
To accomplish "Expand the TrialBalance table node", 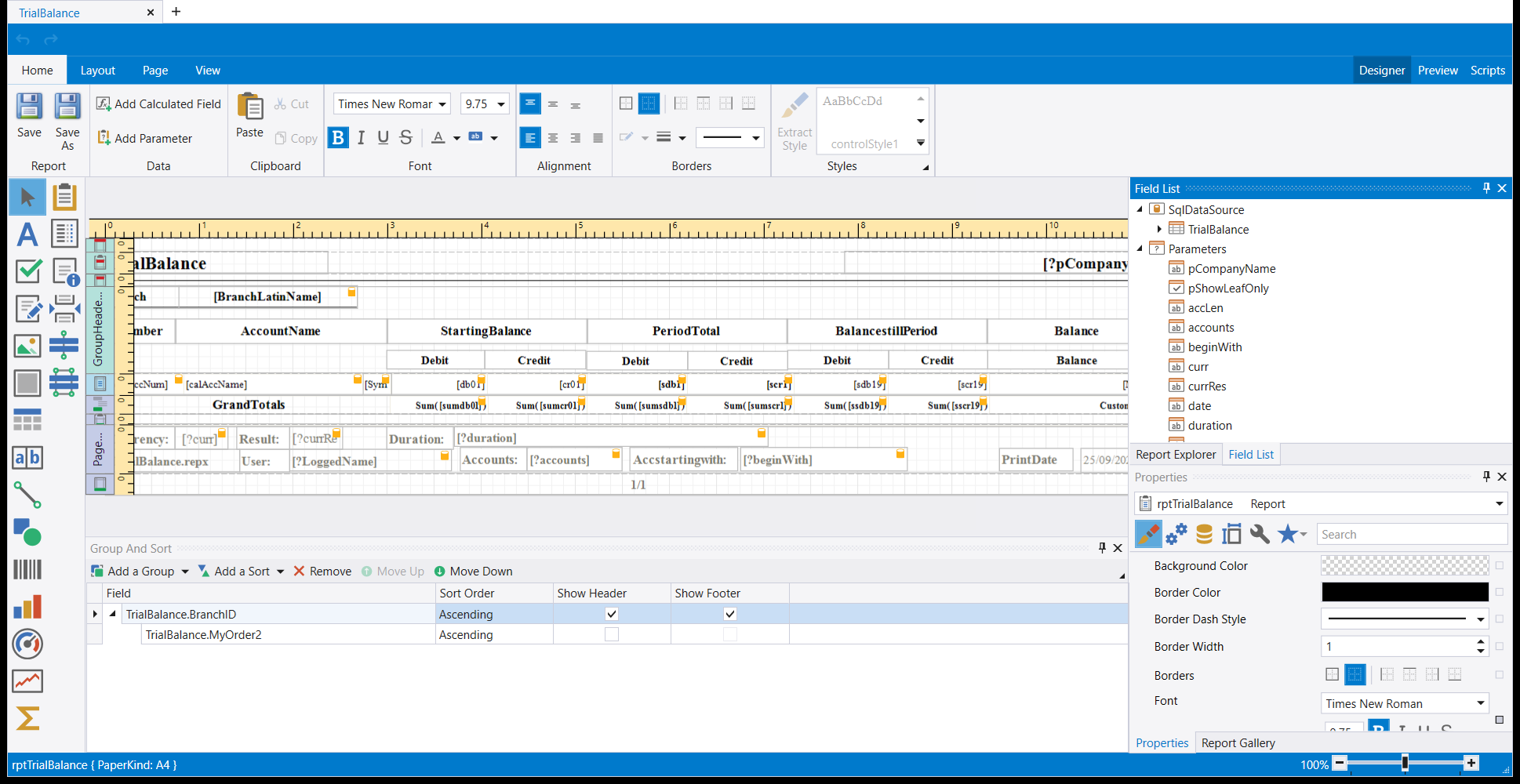I will 1159,229.
